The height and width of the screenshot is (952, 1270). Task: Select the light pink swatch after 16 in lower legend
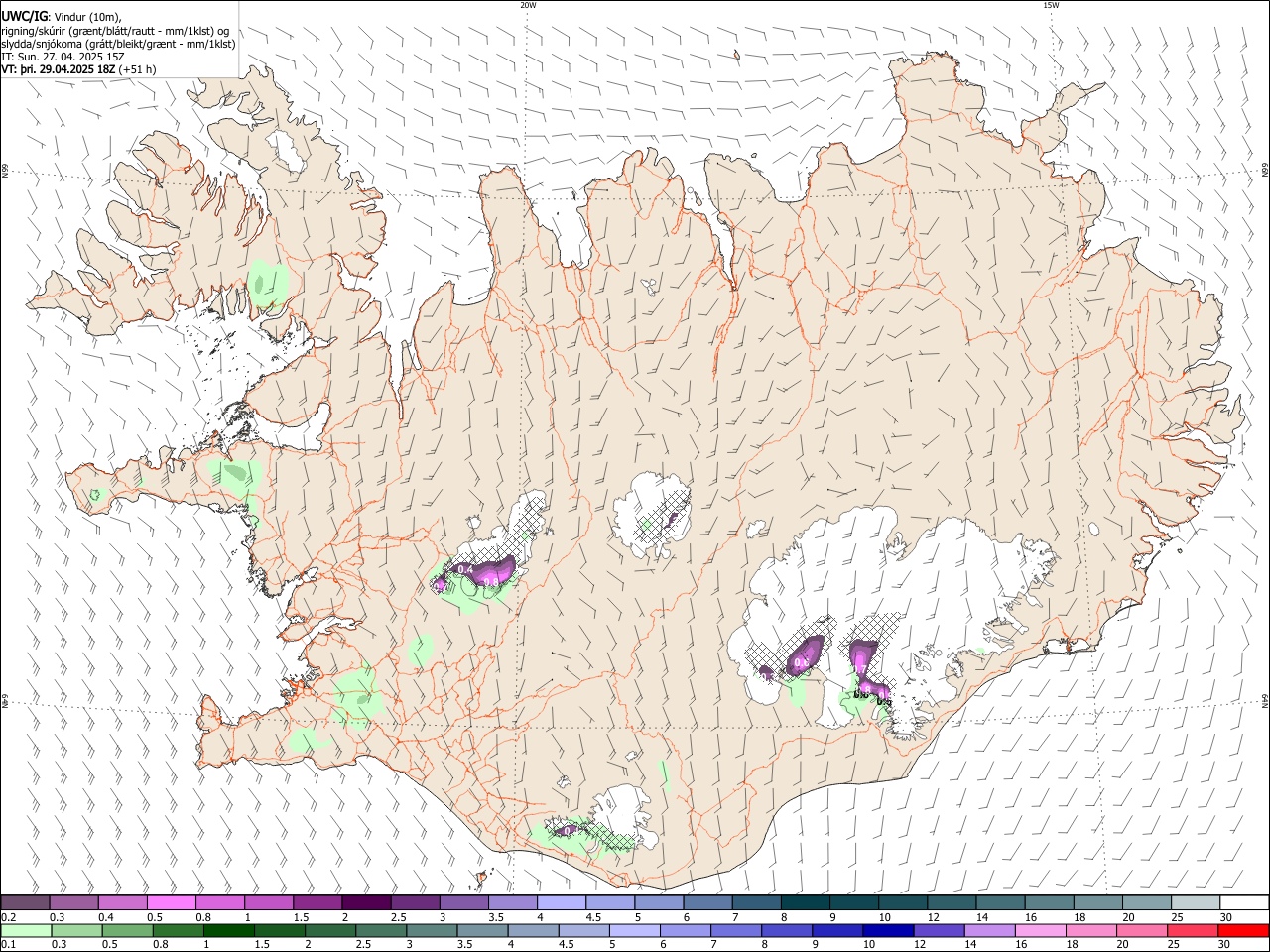(x=1040, y=930)
